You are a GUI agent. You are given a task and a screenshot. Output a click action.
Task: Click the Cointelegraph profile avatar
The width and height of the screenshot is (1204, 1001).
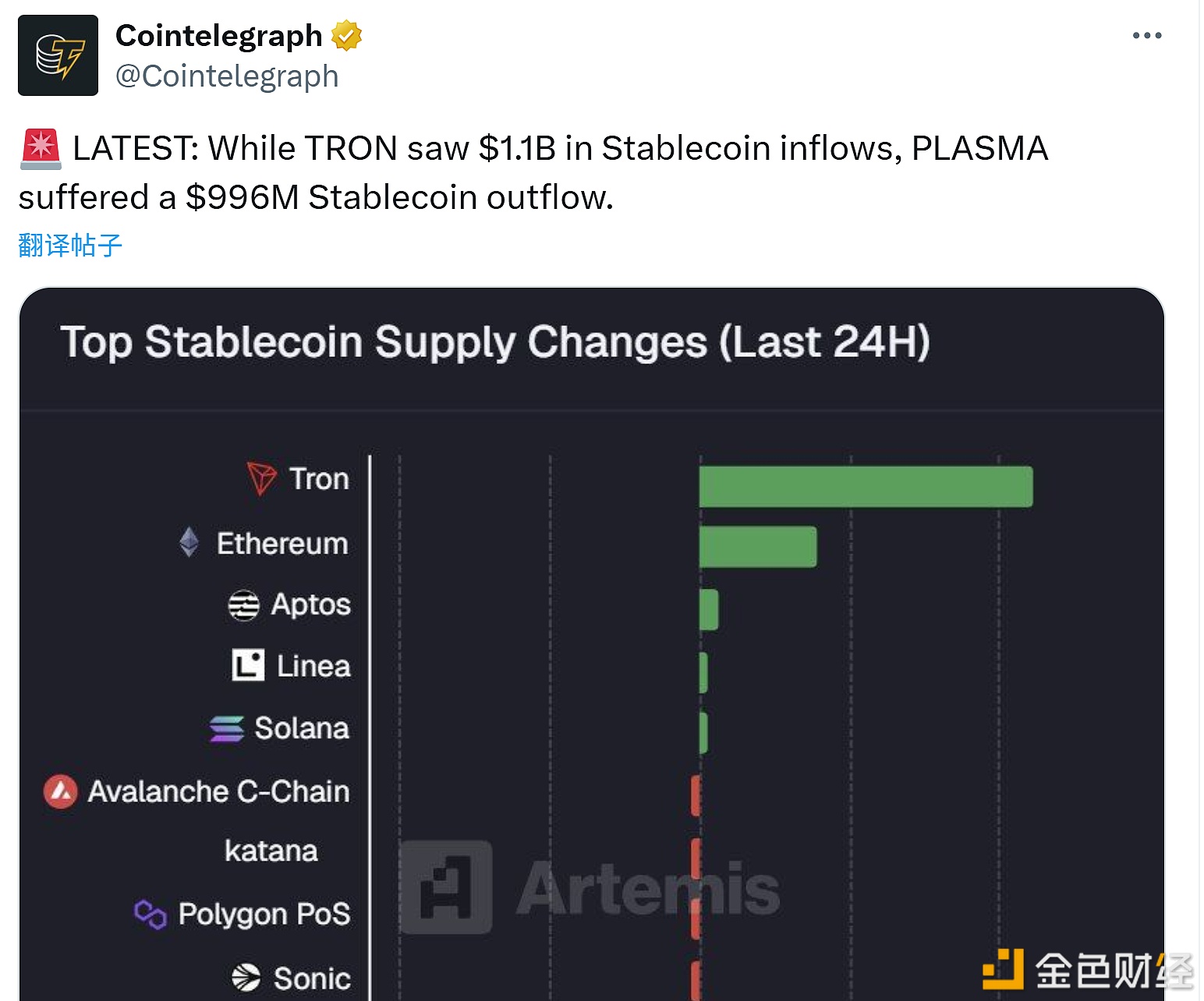58,55
